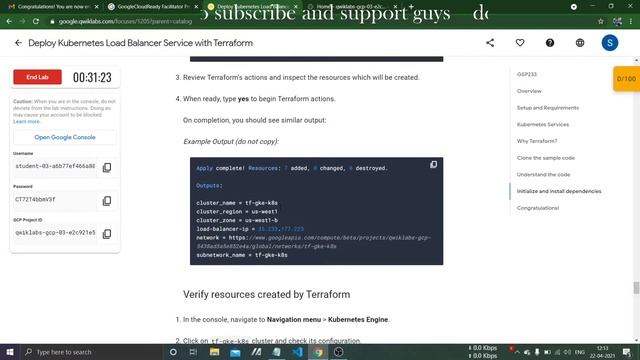Click the username student-03 value
The width and height of the screenshot is (640, 360).
(x=56, y=166)
